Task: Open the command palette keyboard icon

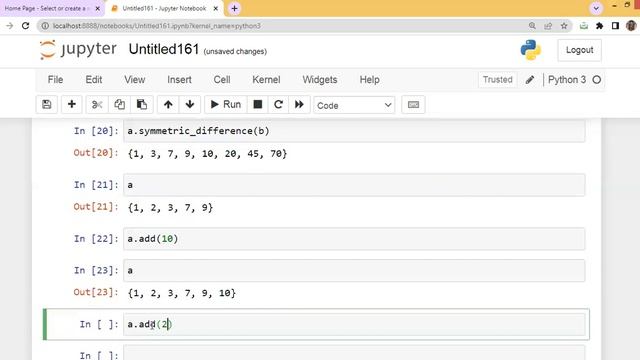Action: pyautogui.click(x=413, y=104)
